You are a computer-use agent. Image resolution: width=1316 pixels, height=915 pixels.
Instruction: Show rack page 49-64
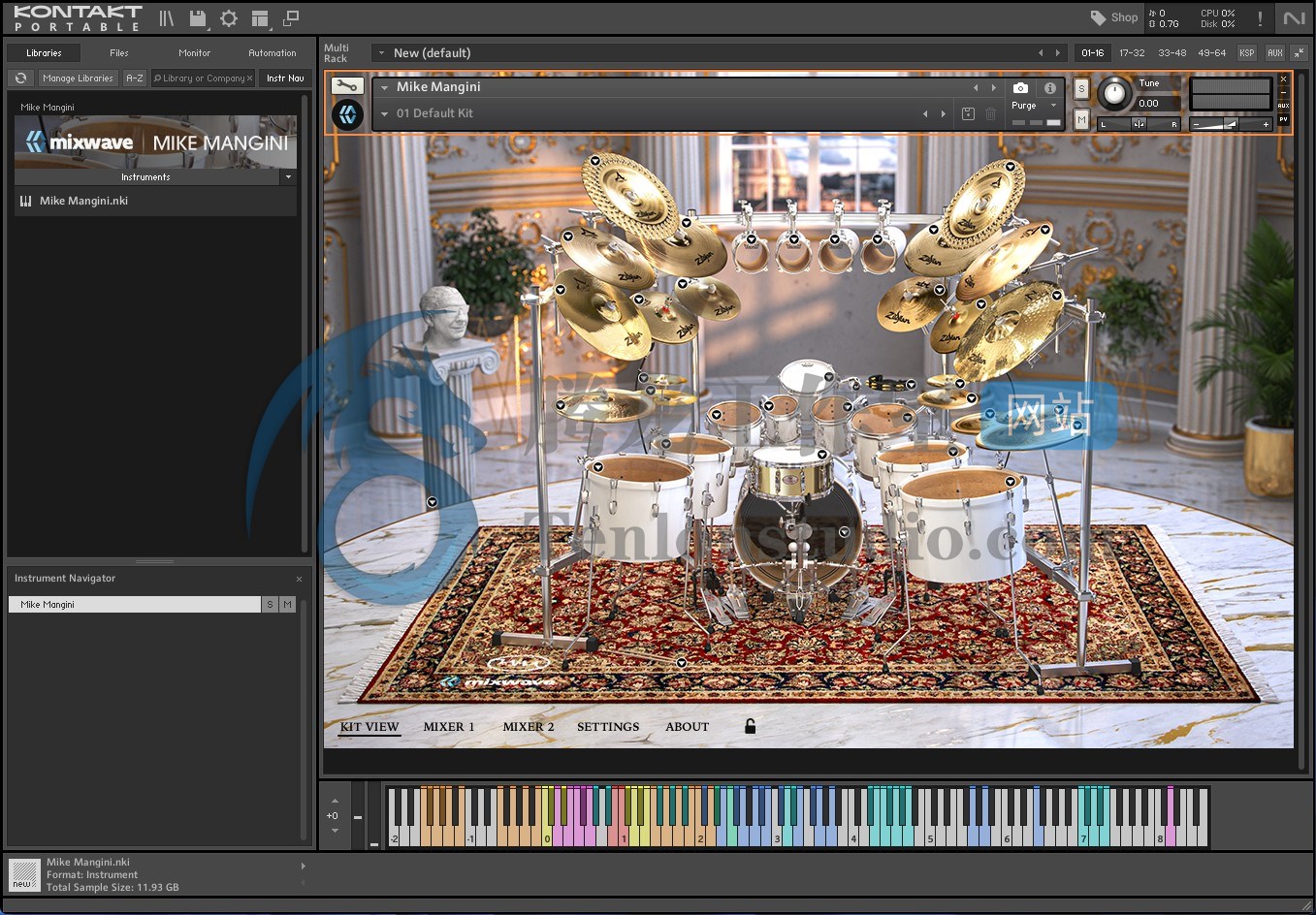click(1211, 53)
